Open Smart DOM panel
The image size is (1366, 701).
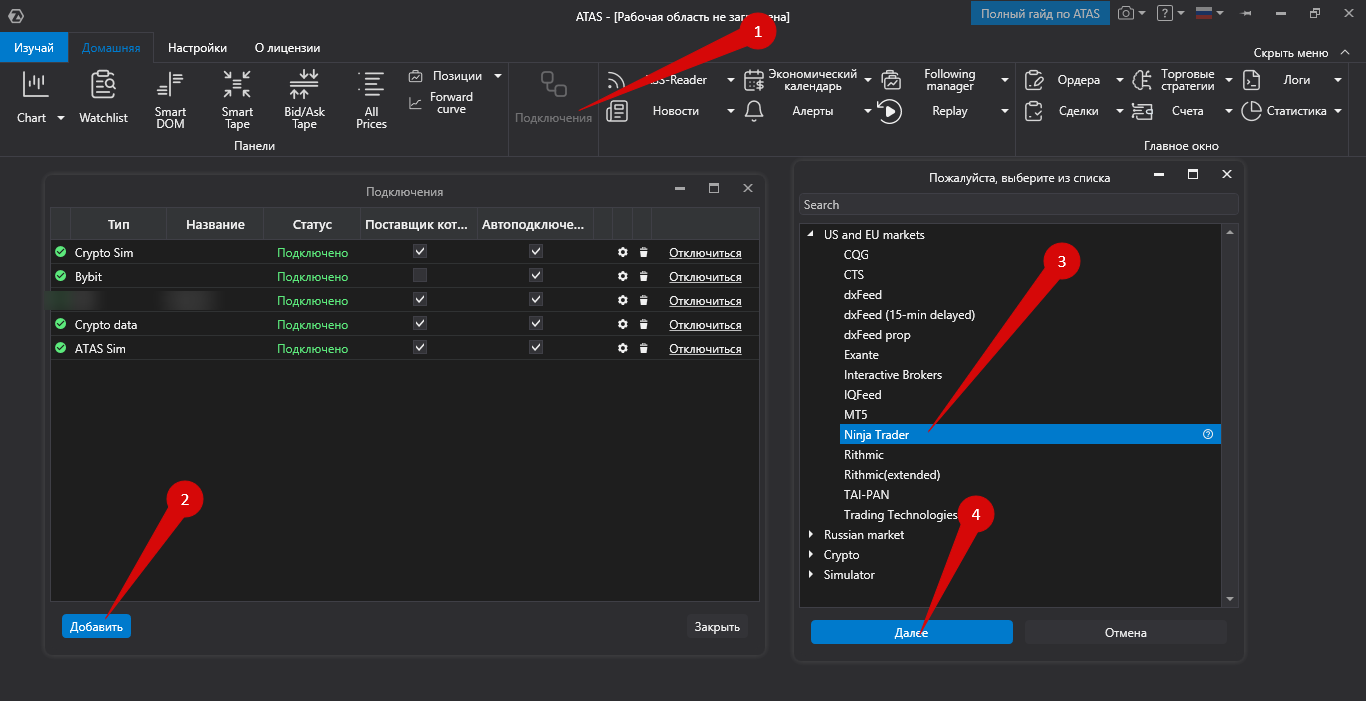coord(171,100)
